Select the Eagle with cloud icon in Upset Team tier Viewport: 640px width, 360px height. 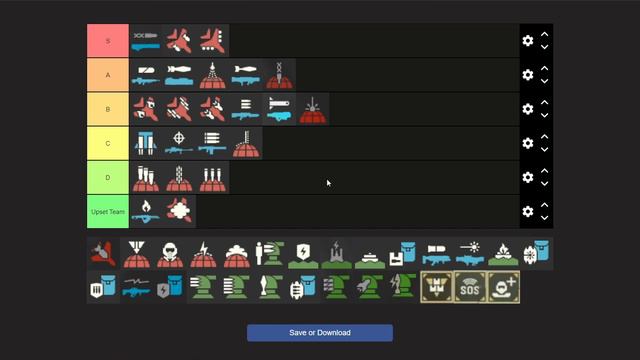pyautogui.click(x=179, y=211)
